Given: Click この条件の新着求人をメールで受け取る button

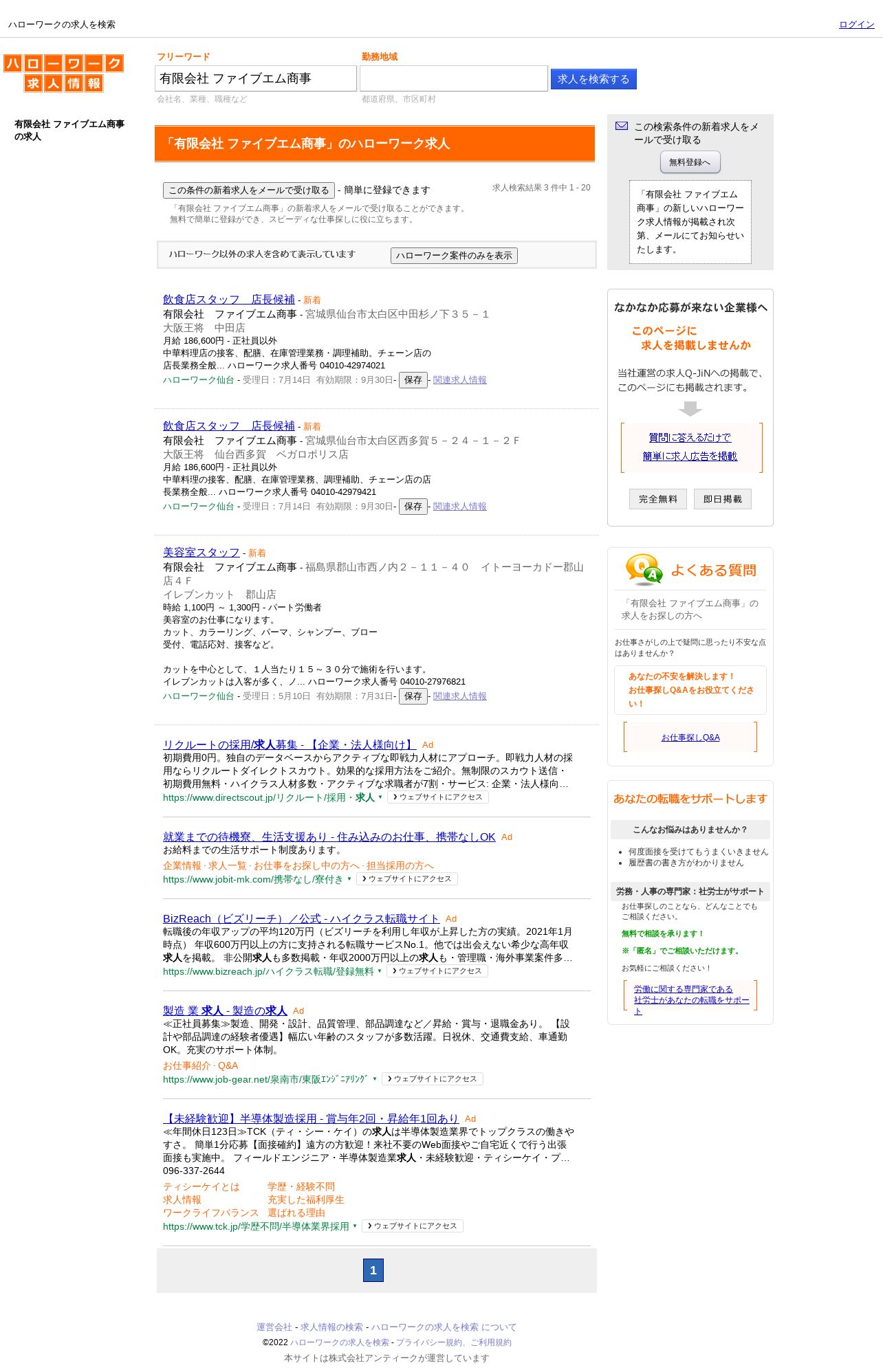Looking at the screenshot, I should click(249, 190).
